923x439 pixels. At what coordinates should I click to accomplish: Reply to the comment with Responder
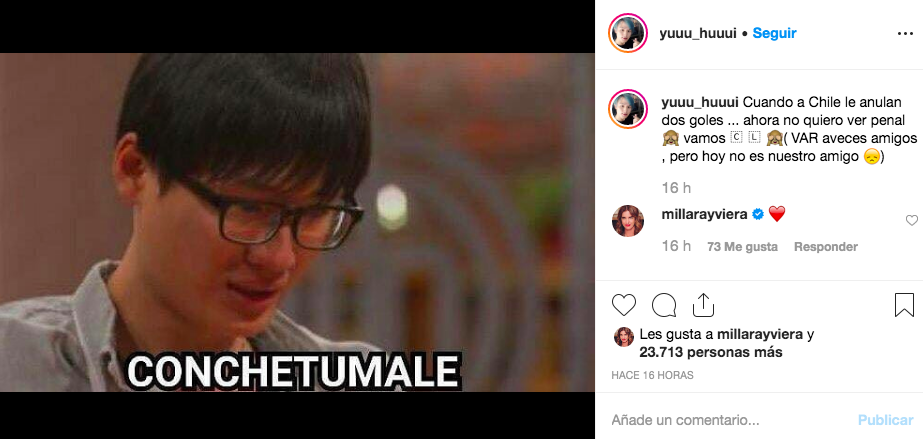click(x=826, y=247)
